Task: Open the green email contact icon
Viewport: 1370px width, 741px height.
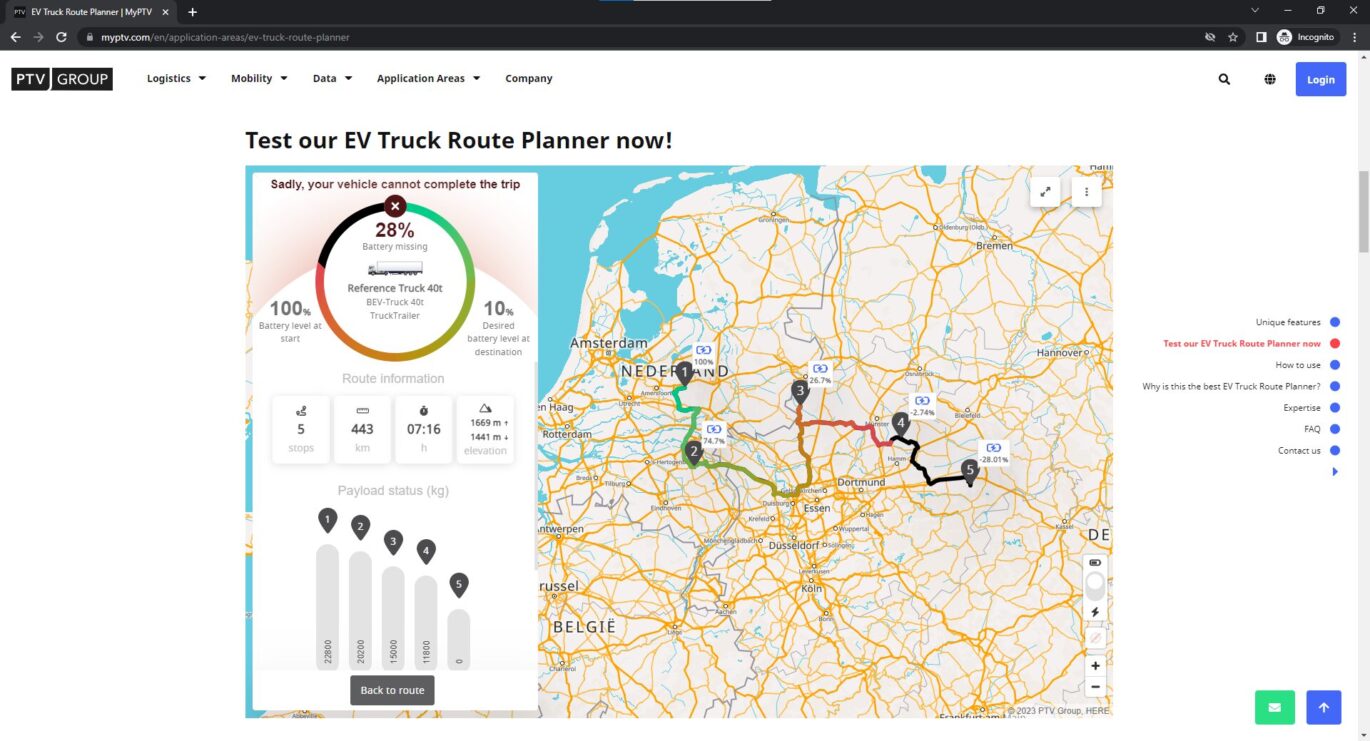Action: click(1274, 707)
